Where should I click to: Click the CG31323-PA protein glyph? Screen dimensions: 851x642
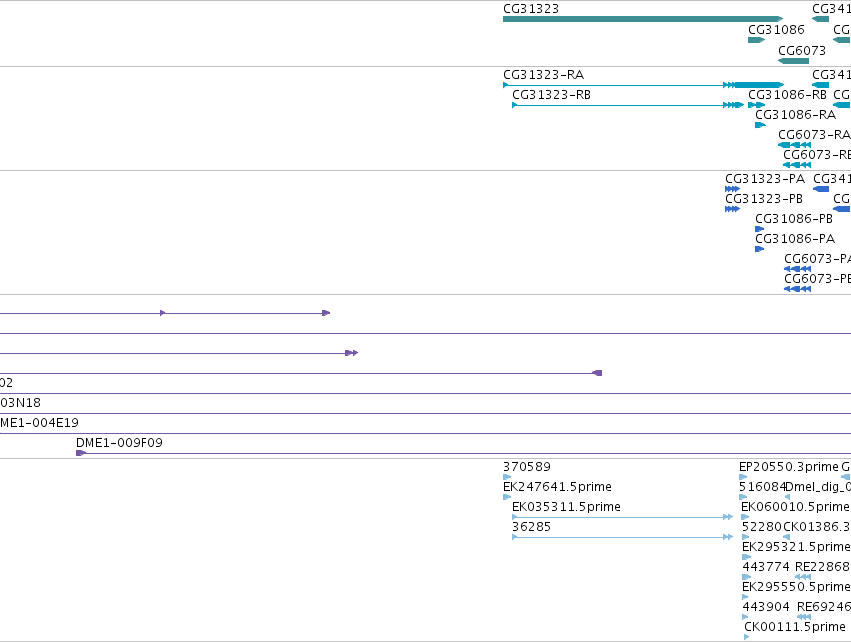click(x=732, y=189)
